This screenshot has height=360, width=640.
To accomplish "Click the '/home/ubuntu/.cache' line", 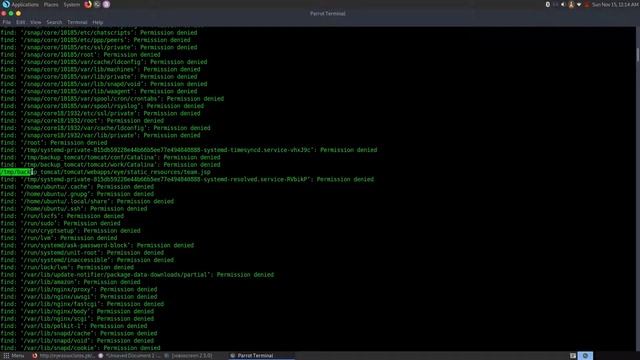I will point(77,187).
